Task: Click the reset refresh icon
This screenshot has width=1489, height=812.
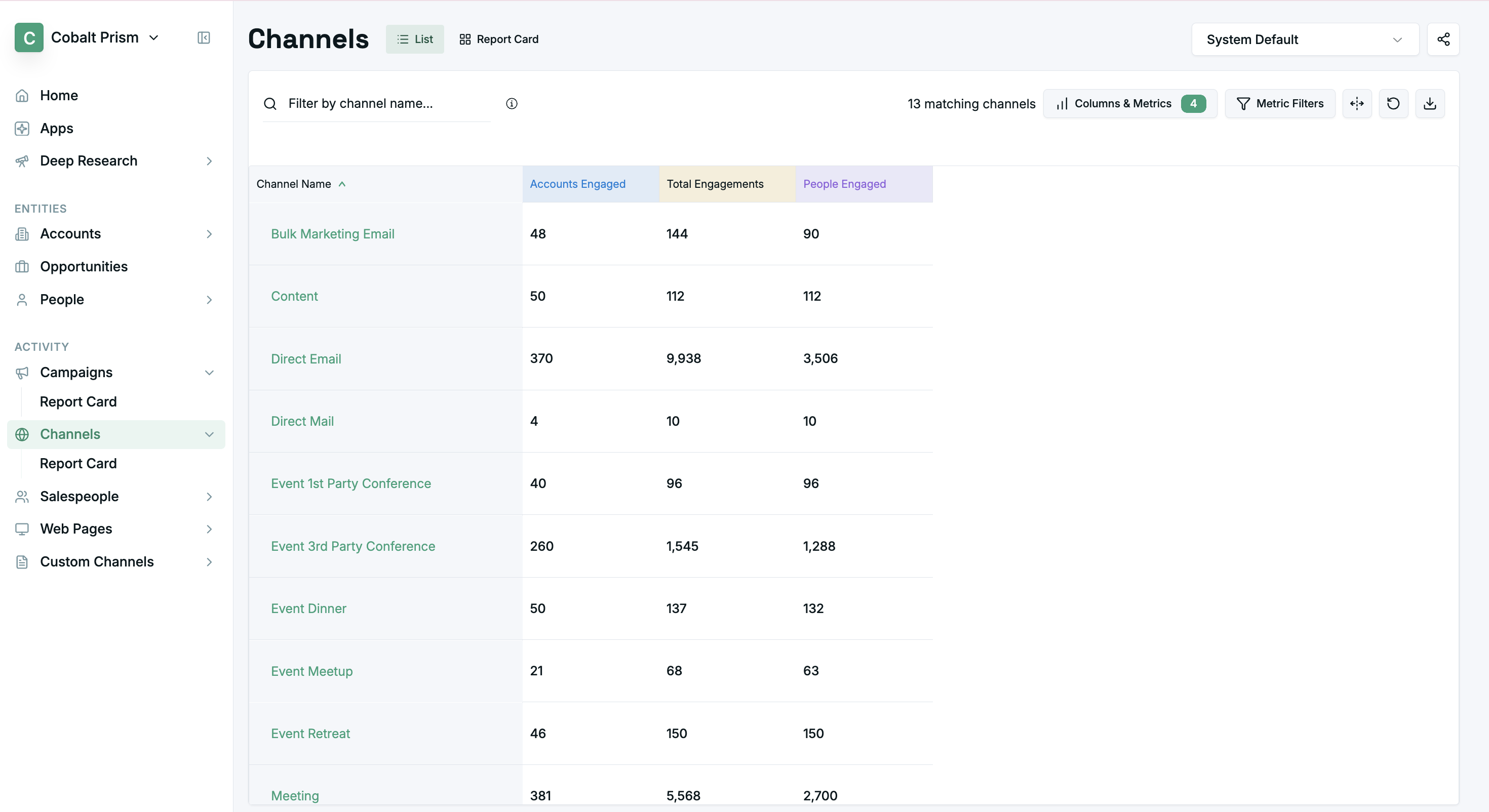Action: 1393,103
